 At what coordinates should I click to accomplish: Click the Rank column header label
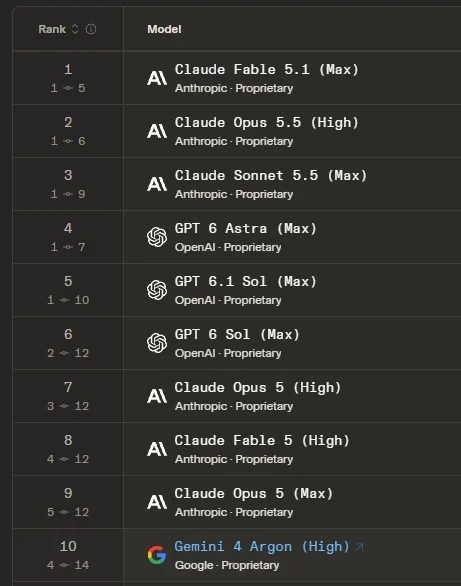pos(52,29)
